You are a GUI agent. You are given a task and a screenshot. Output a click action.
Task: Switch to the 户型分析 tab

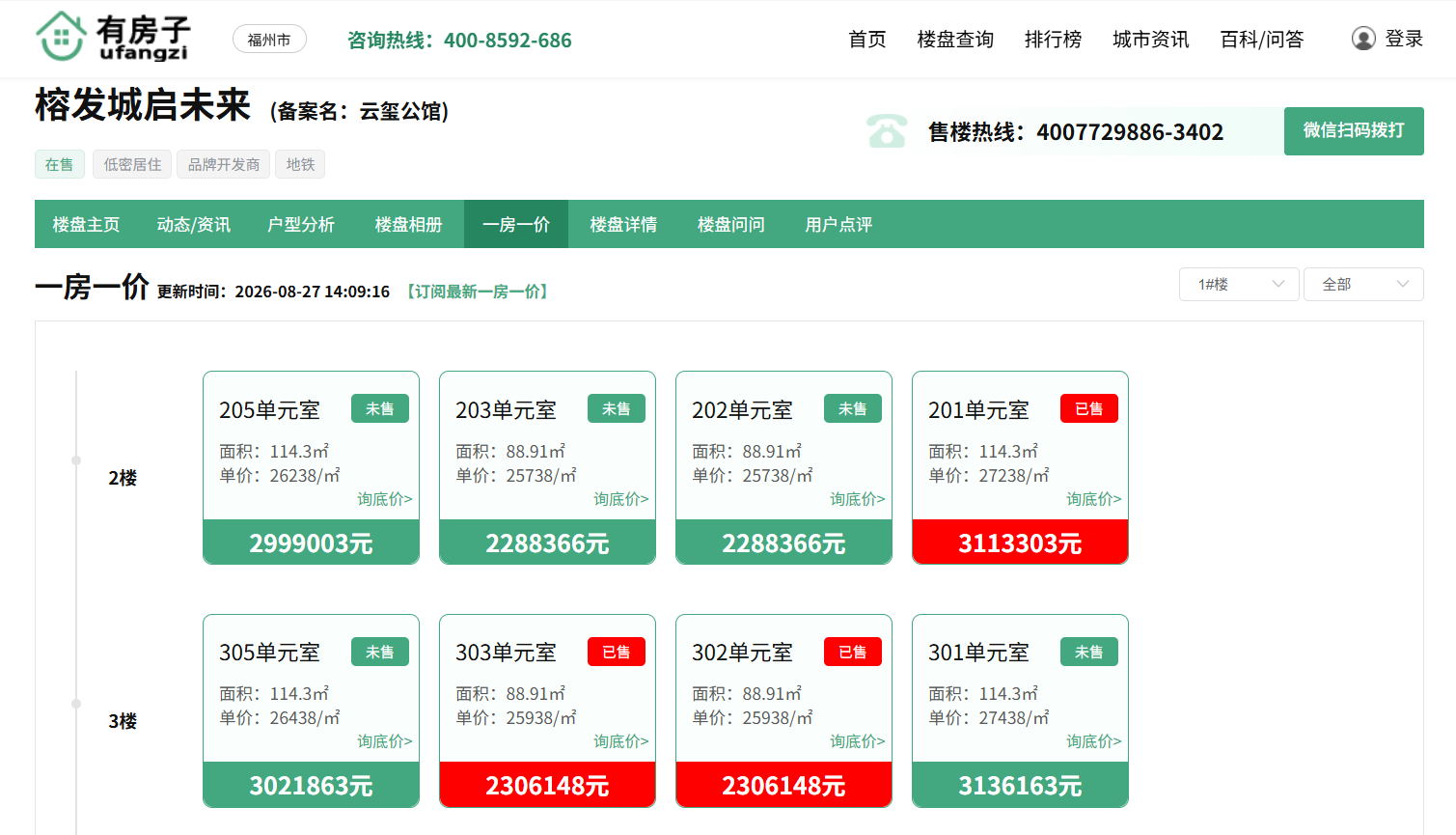click(x=301, y=224)
